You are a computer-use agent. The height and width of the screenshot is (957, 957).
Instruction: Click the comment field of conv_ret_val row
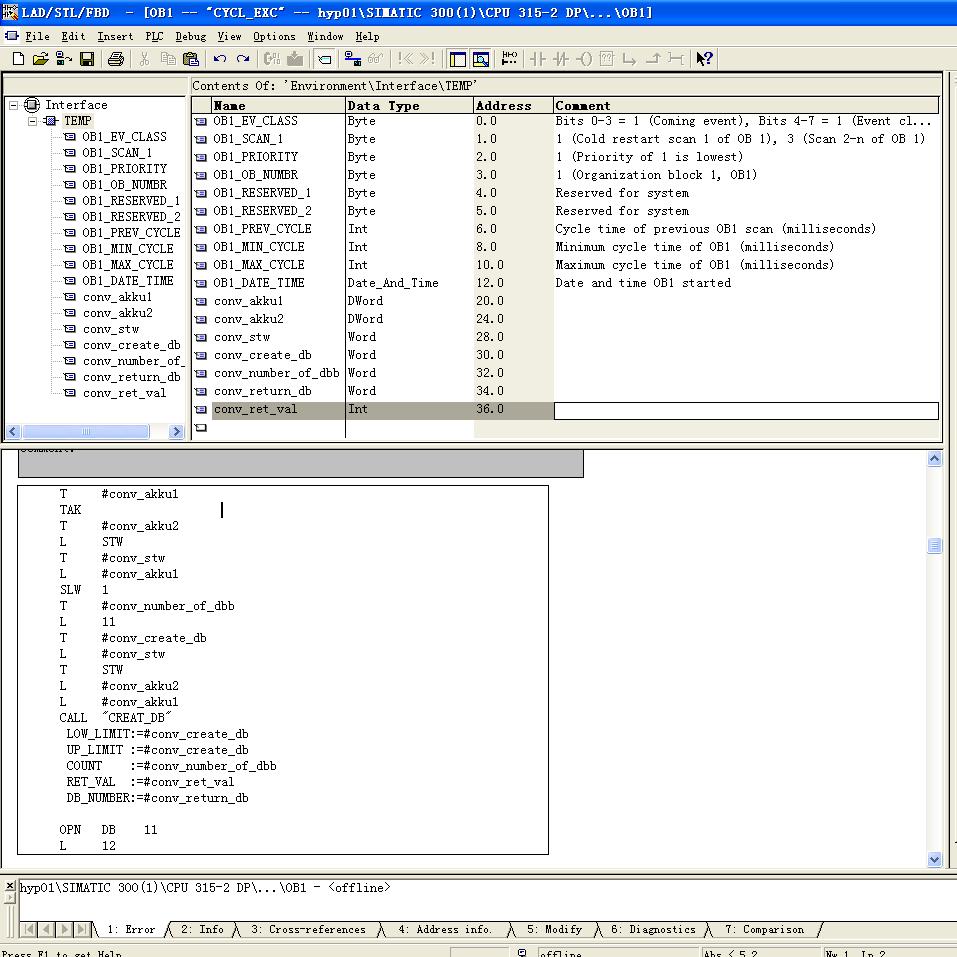[x=746, y=410]
